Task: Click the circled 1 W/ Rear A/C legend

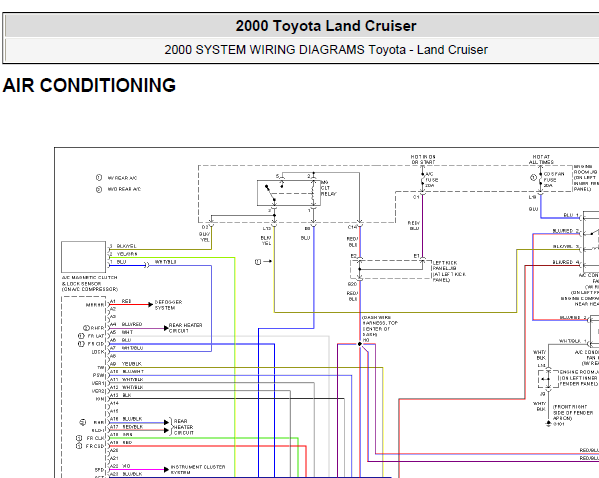Action: [116, 178]
